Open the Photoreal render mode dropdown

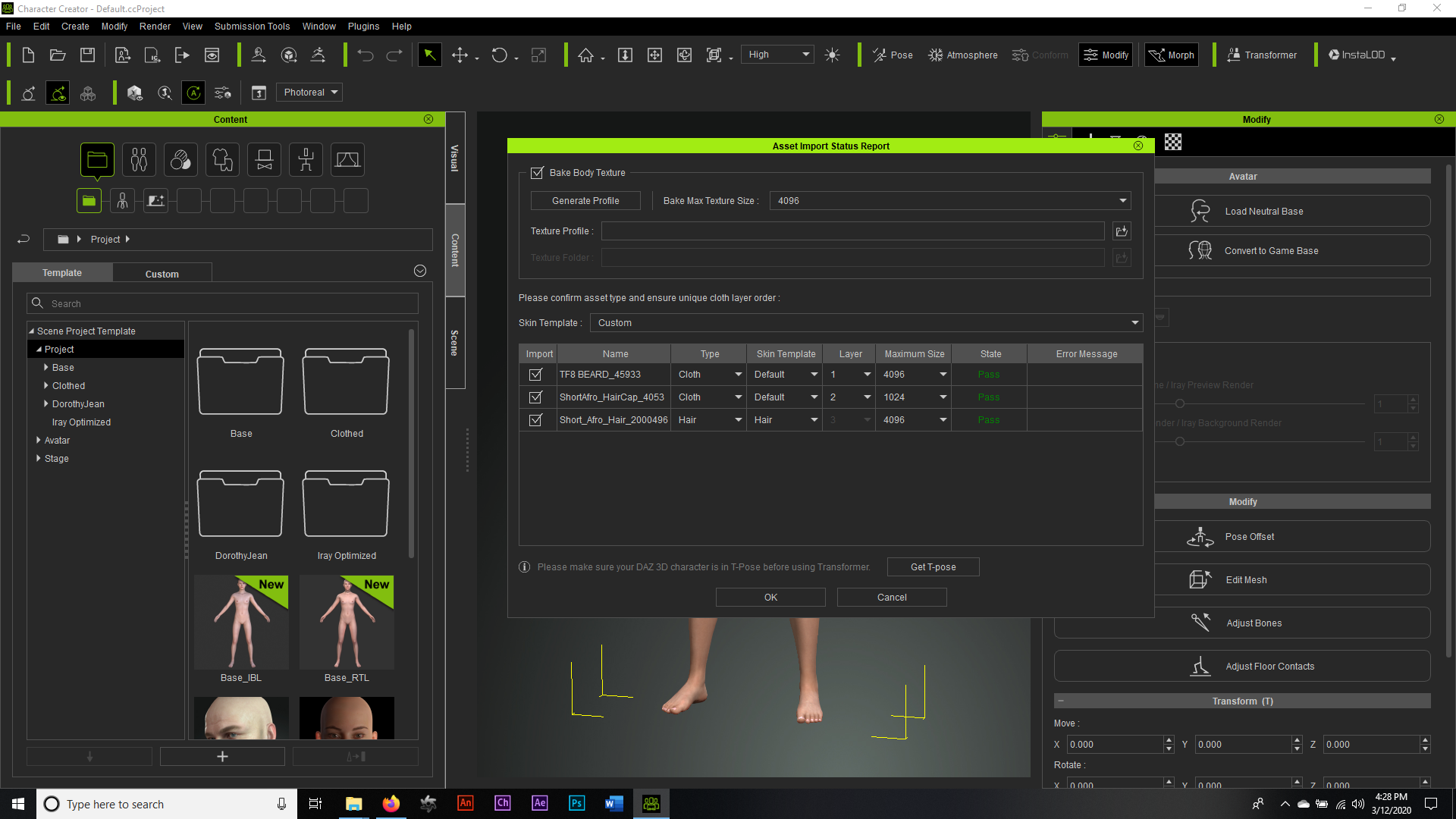coord(309,93)
